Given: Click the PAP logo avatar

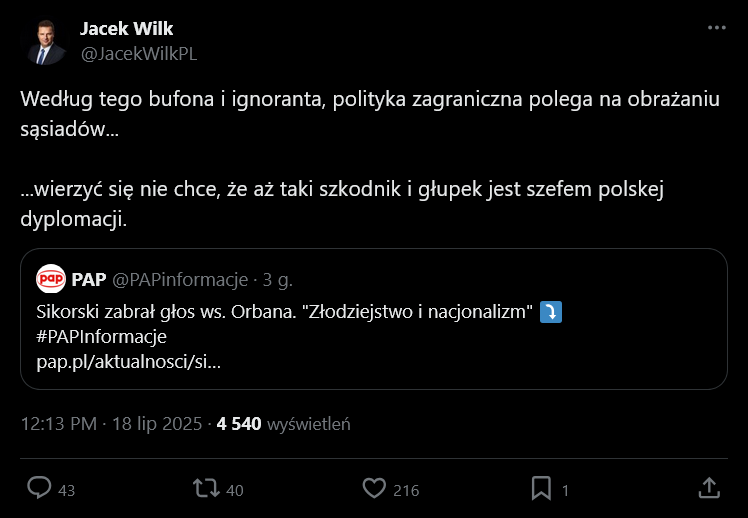Looking at the screenshot, I should pos(51,278).
